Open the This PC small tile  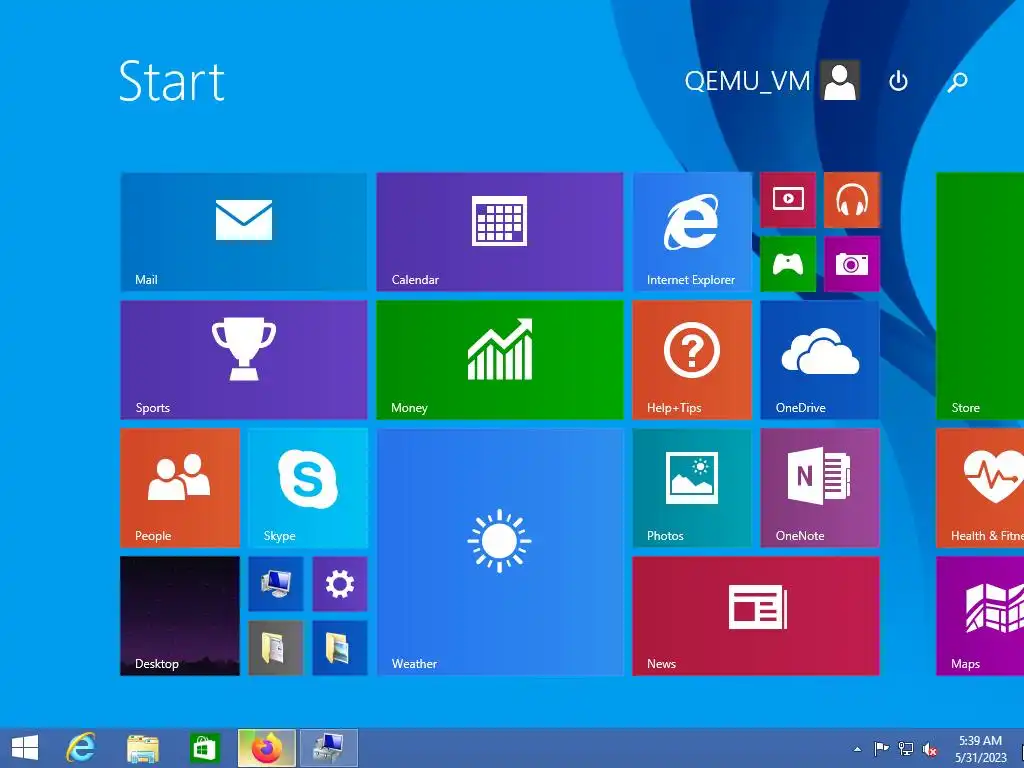pyautogui.click(x=276, y=584)
